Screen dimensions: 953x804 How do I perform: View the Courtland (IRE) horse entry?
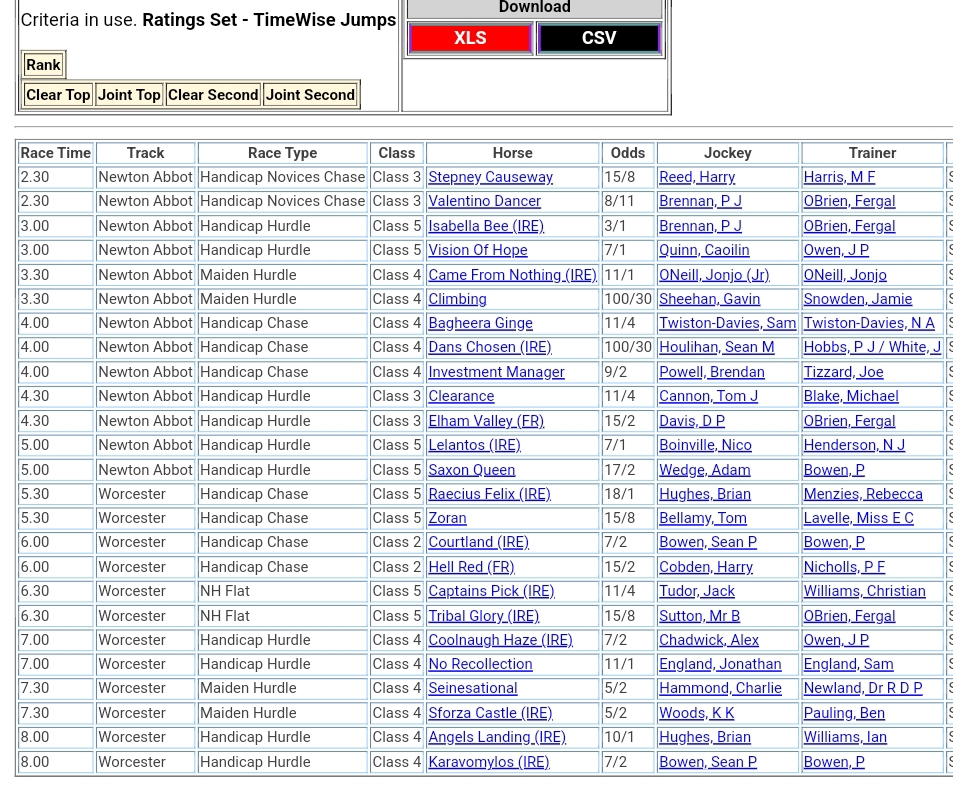(x=478, y=542)
